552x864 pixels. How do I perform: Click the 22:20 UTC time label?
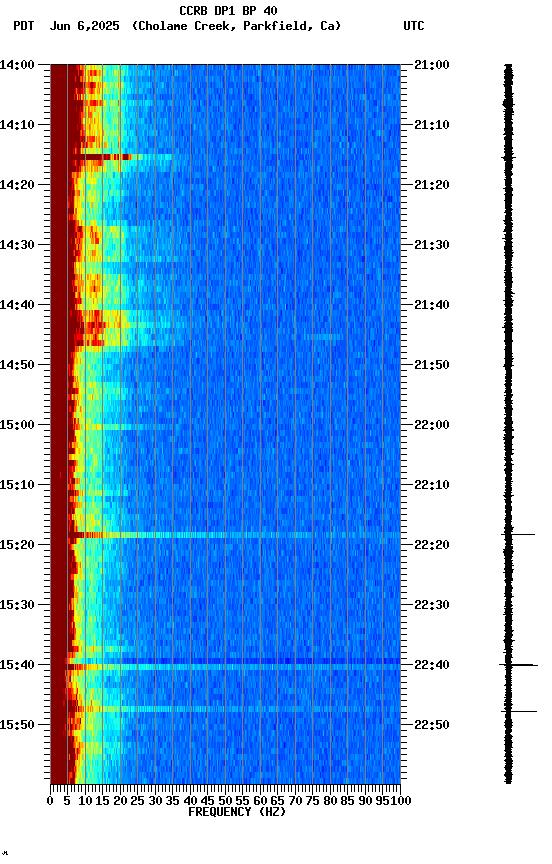pyautogui.click(x=432, y=545)
